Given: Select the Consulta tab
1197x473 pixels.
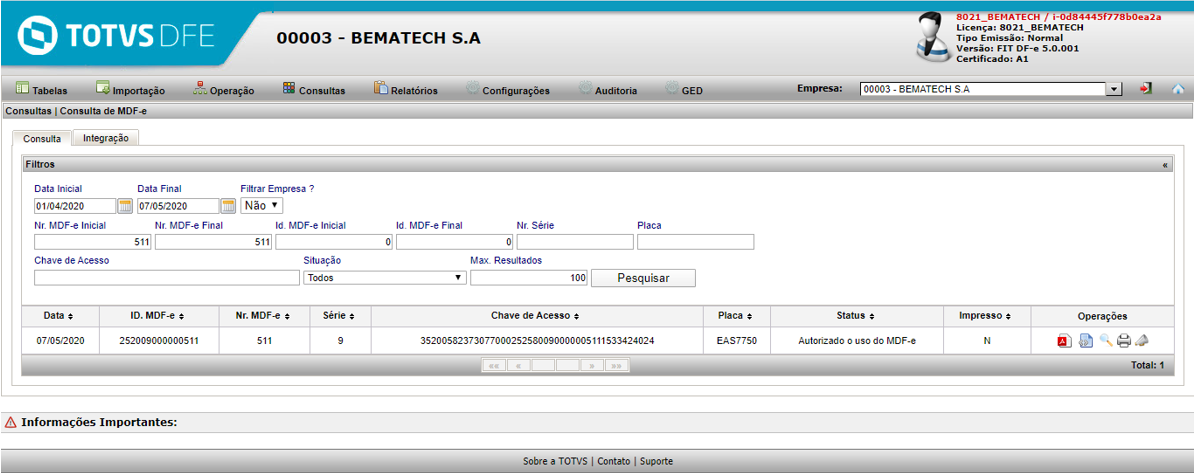Looking at the screenshot, I should 42,139.
